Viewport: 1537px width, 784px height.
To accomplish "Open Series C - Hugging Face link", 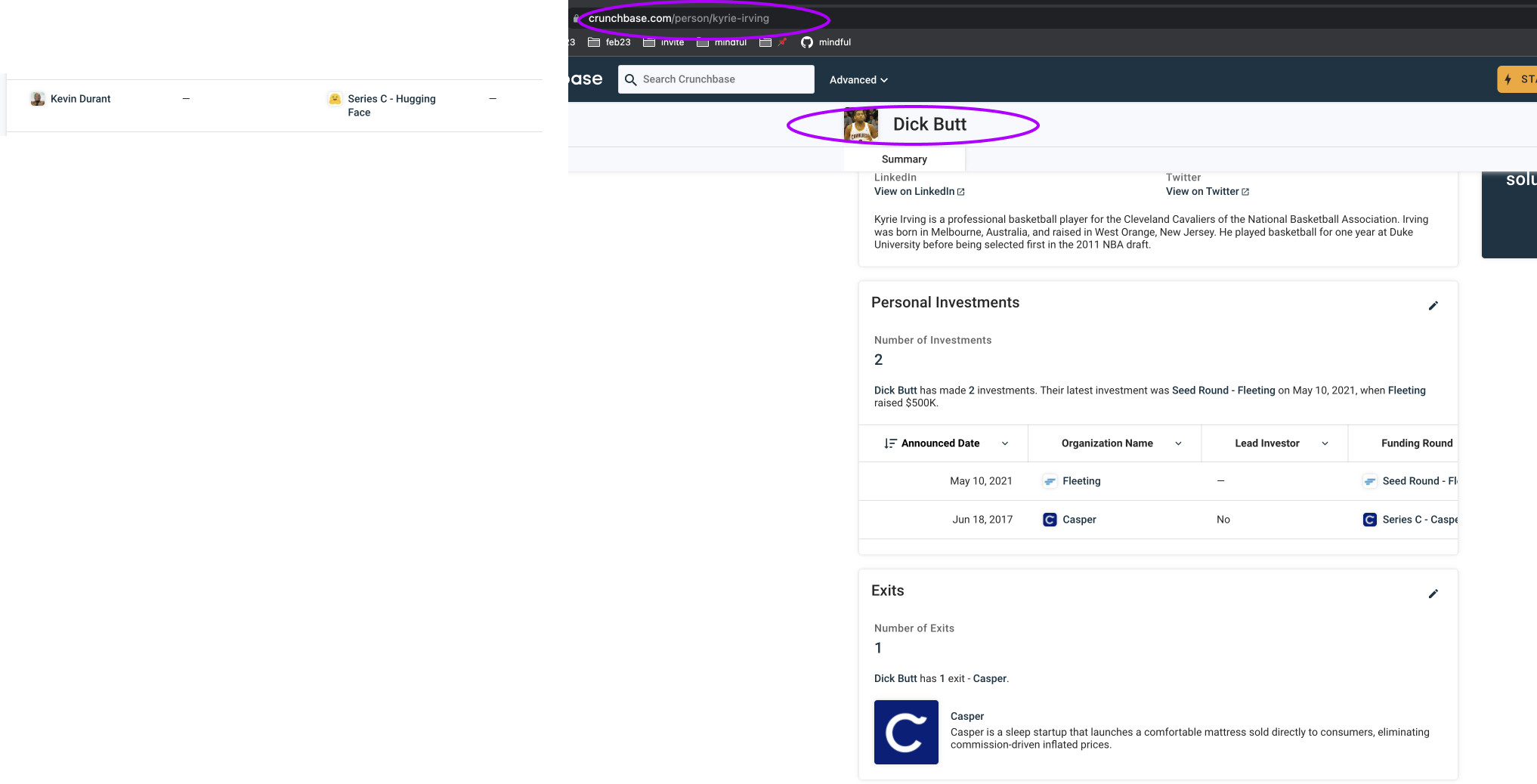I will point(391,106).
